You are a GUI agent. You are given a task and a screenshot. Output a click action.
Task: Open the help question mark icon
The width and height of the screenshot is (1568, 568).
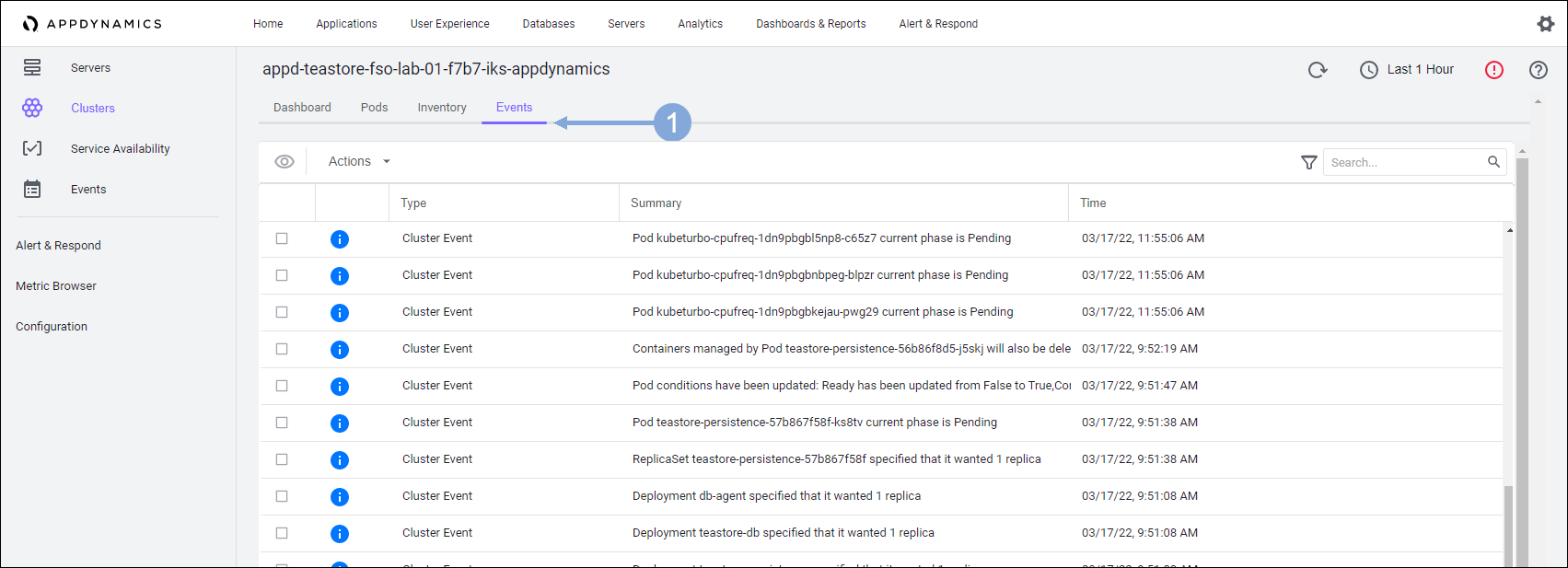click(x=1538, y=70)
